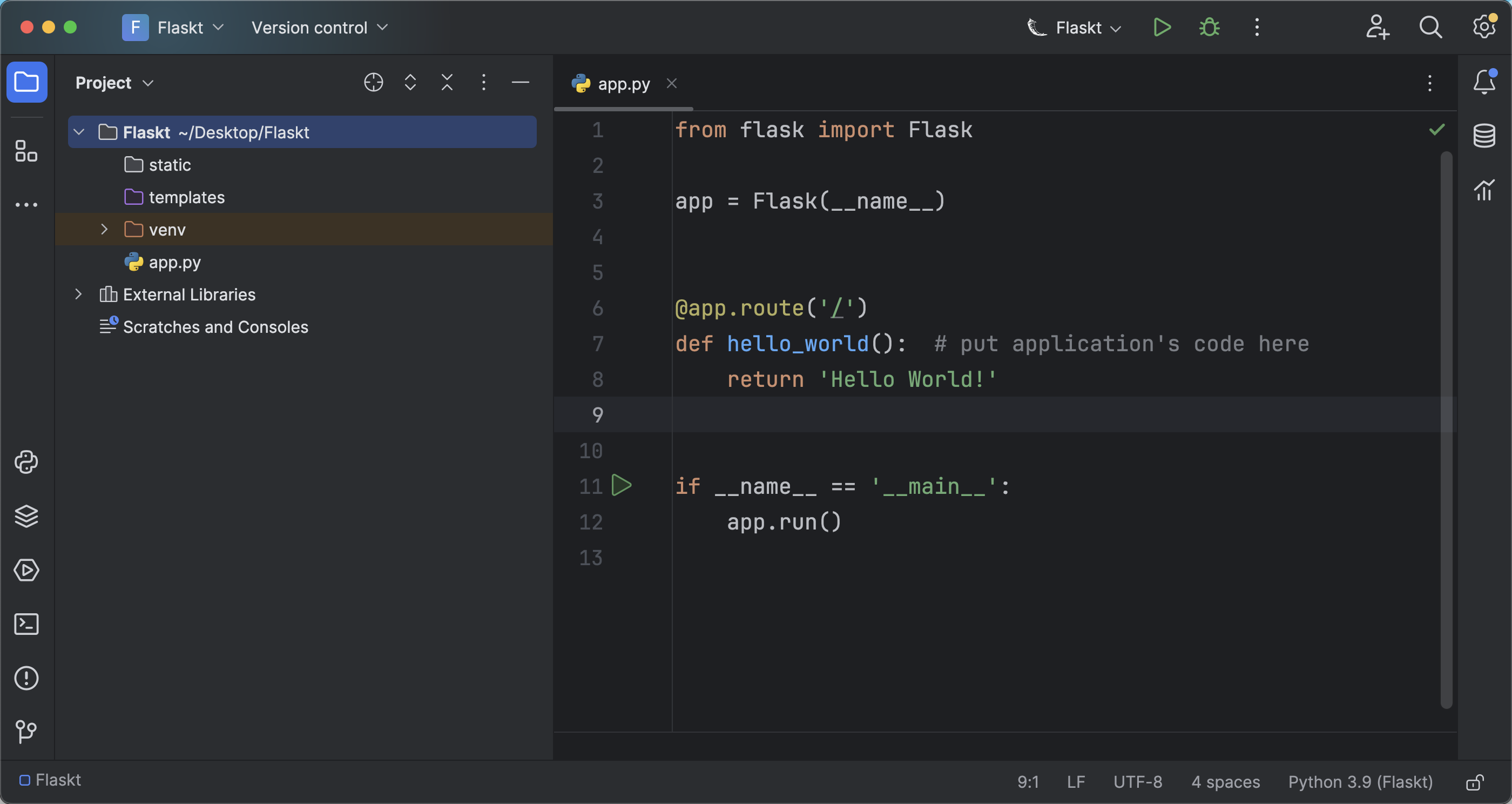This screenshot has height=804, width=1512.
Task: Change line separator LF in status bar
Action: coord(1075,782)
